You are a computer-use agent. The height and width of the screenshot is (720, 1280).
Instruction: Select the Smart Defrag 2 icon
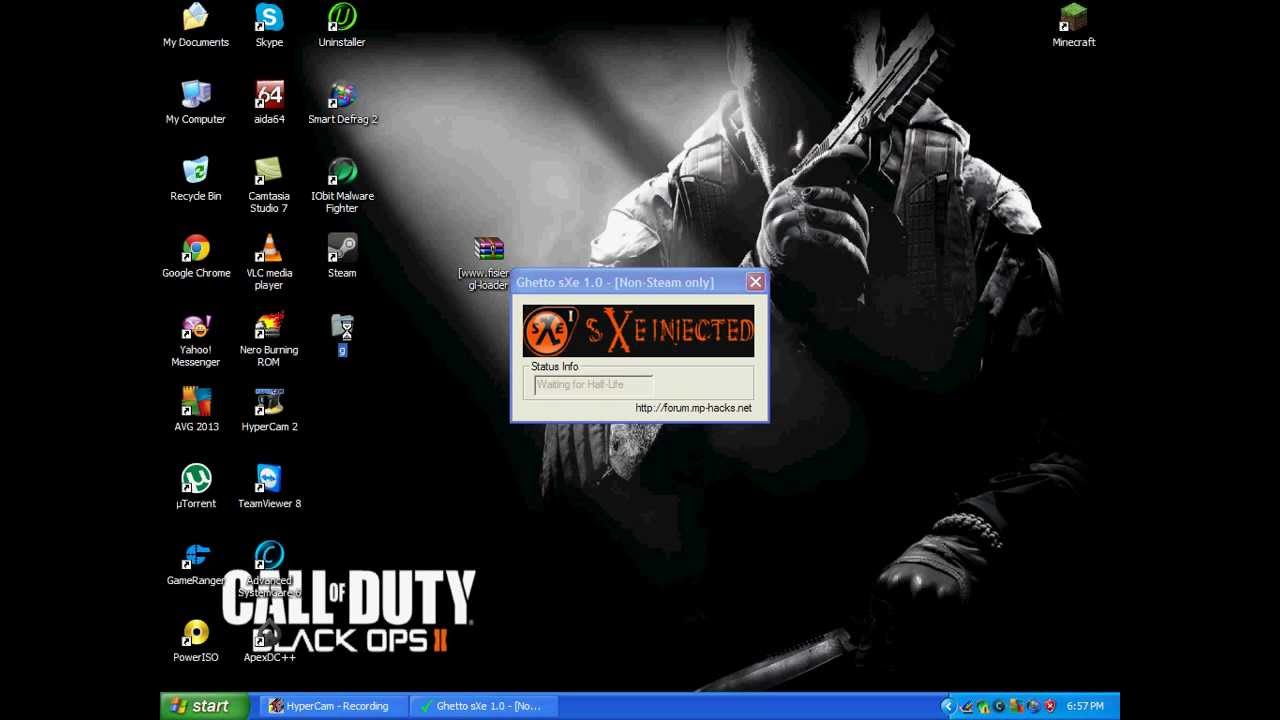tap(342, 102)
